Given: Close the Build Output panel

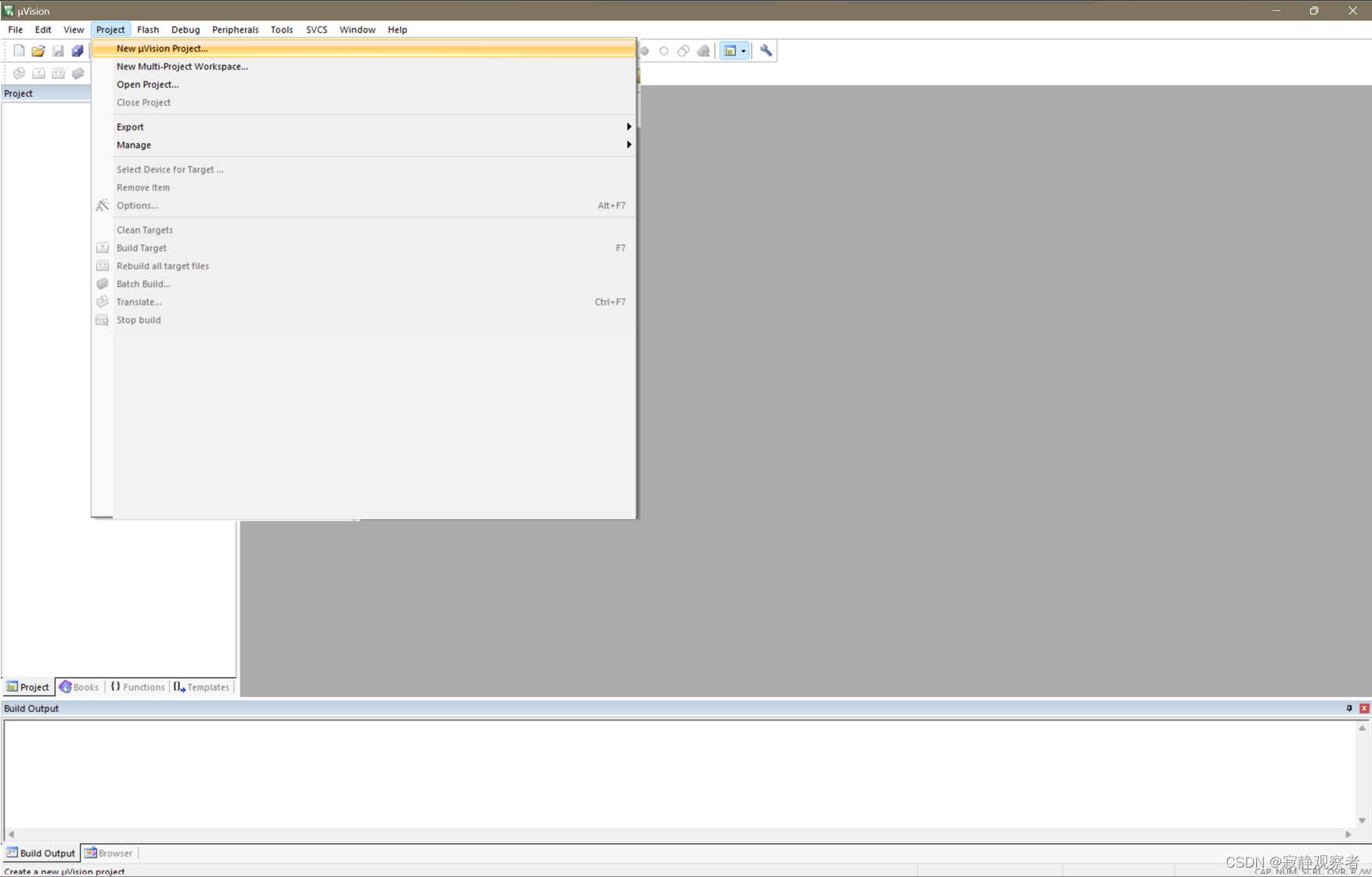Looking at the screenshot, I should tap(1364, 708).
